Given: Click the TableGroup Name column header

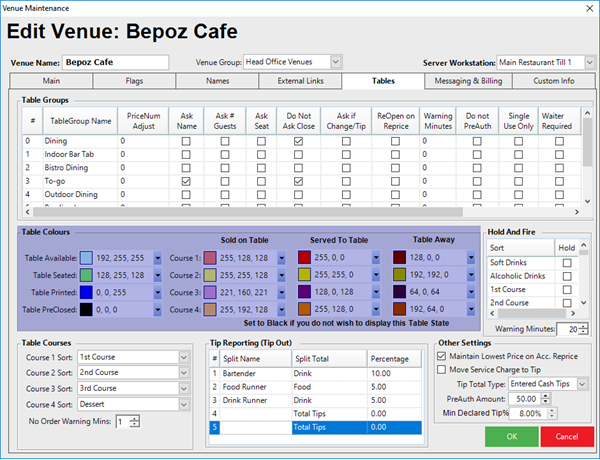Looking at the screenshot, I should (x=80, y=121).
